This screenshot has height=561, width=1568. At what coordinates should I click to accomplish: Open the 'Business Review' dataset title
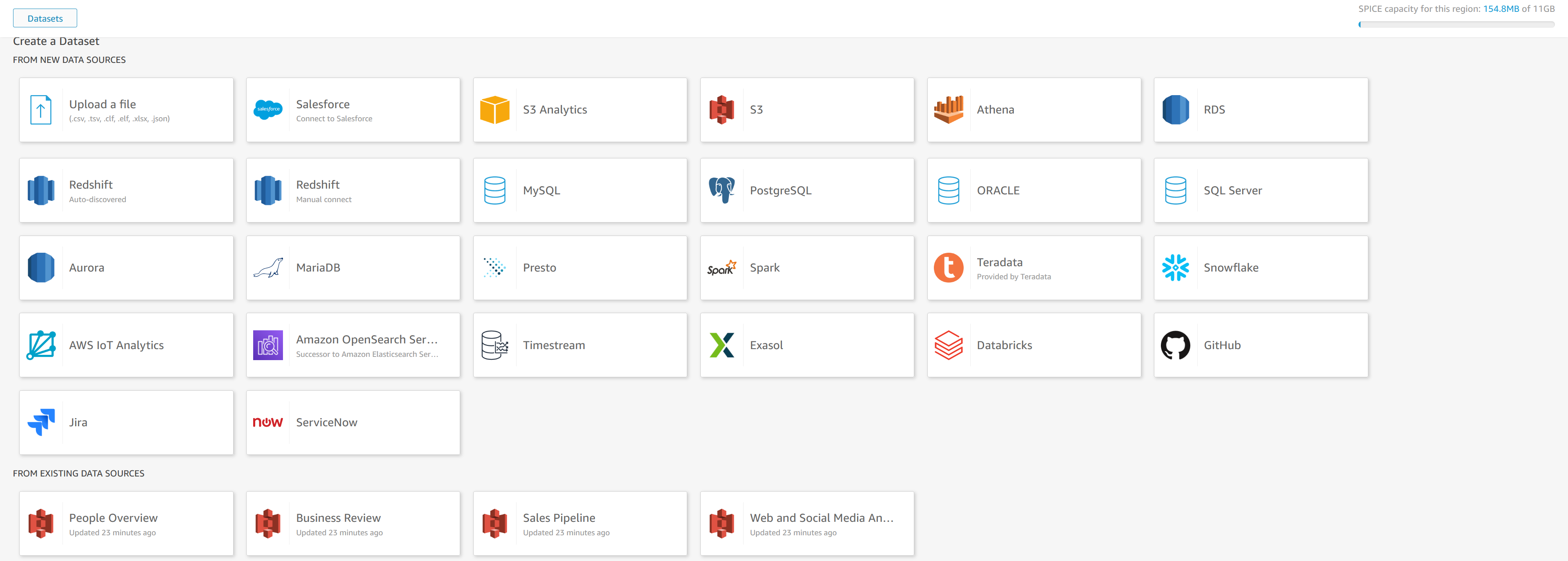[x=339, y=518]
